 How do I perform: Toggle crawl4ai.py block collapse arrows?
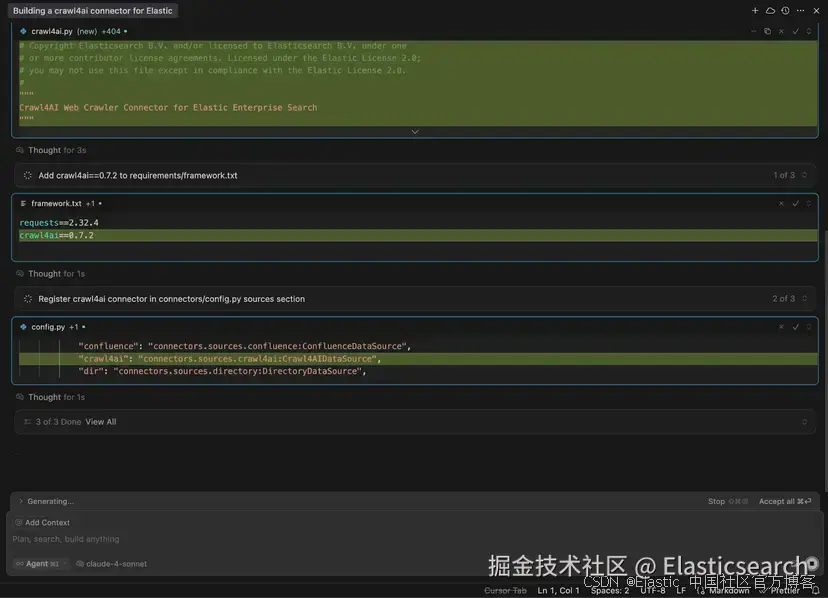click(808, 31)
